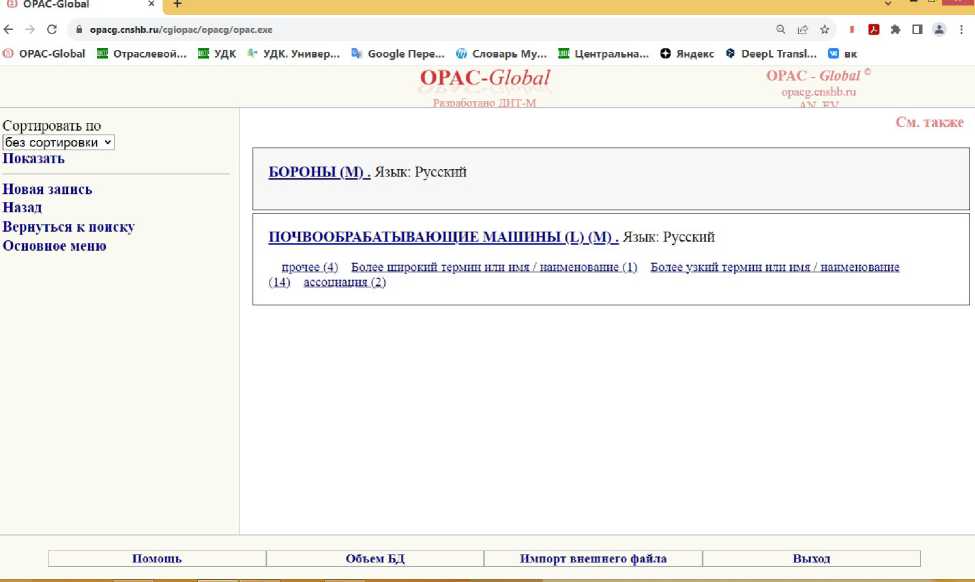Click the Объем БД button
Image resolution: width=975 pixels, height=582 pixels.
(375, 558)
